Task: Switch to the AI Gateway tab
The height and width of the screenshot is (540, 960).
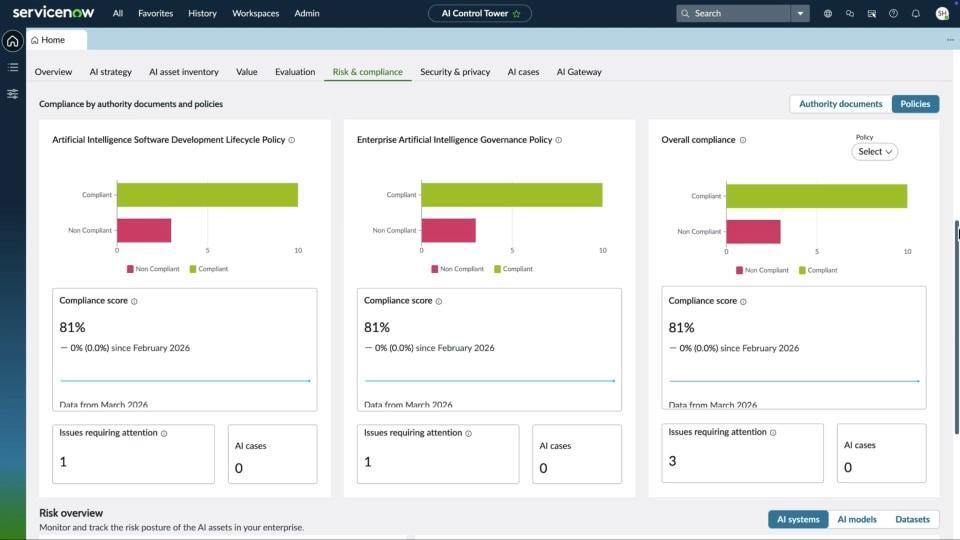Action: [x=579, y=72]
